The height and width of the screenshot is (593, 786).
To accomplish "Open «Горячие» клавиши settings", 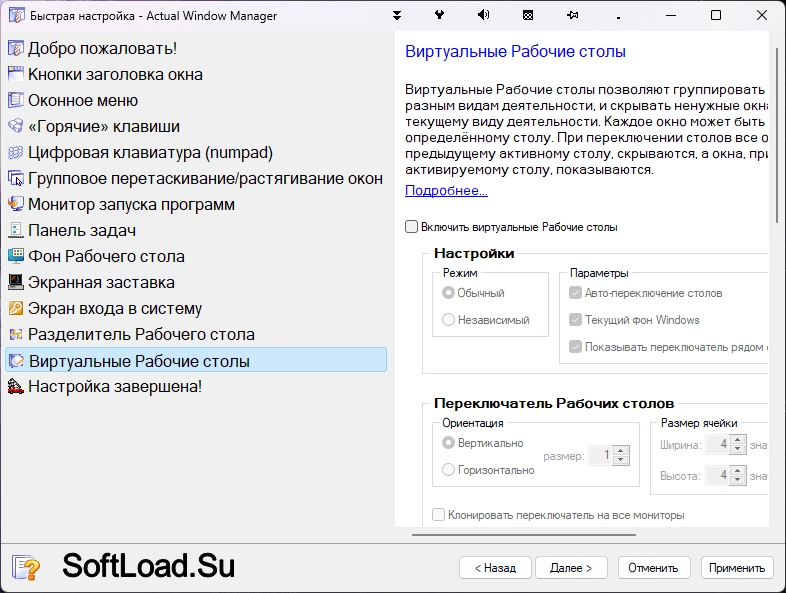I will [94, 126].
